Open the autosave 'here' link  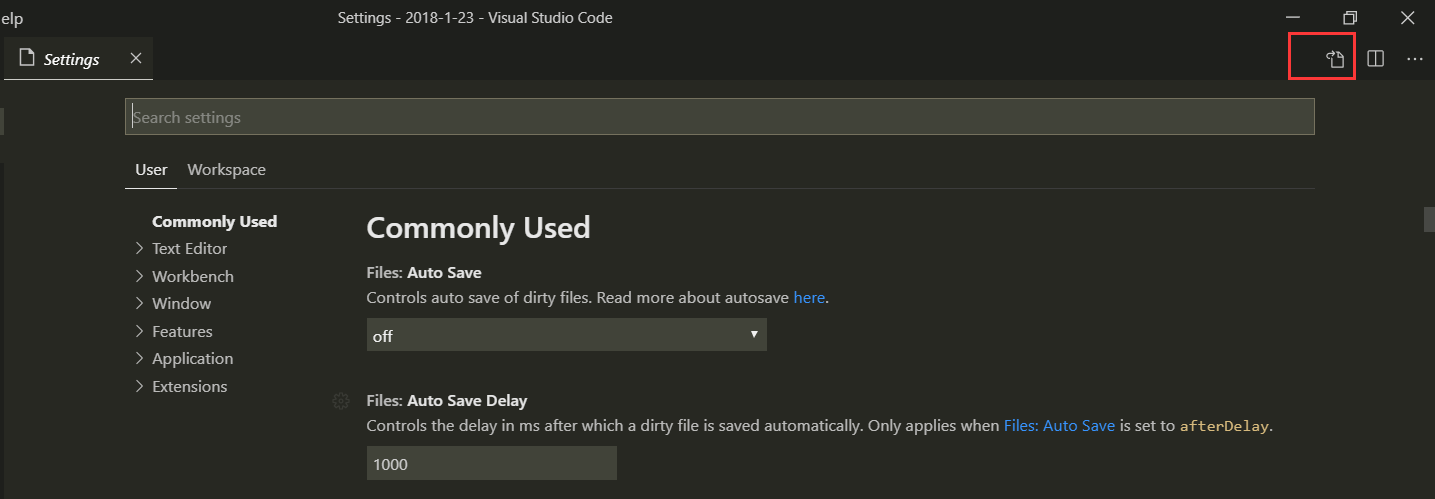click(809, 297)
